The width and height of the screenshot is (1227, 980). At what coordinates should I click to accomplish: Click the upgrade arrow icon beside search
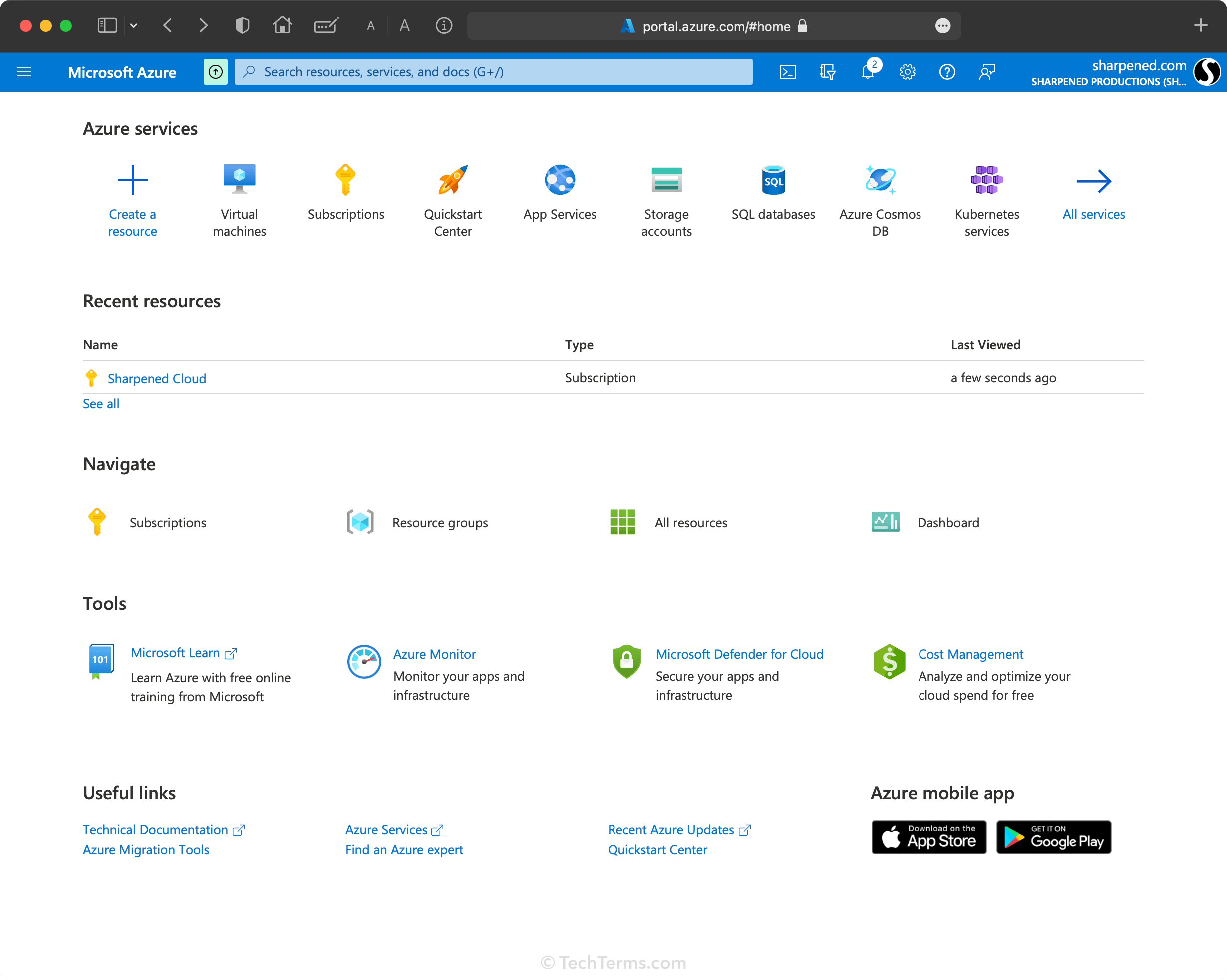(x=216, y=72)
